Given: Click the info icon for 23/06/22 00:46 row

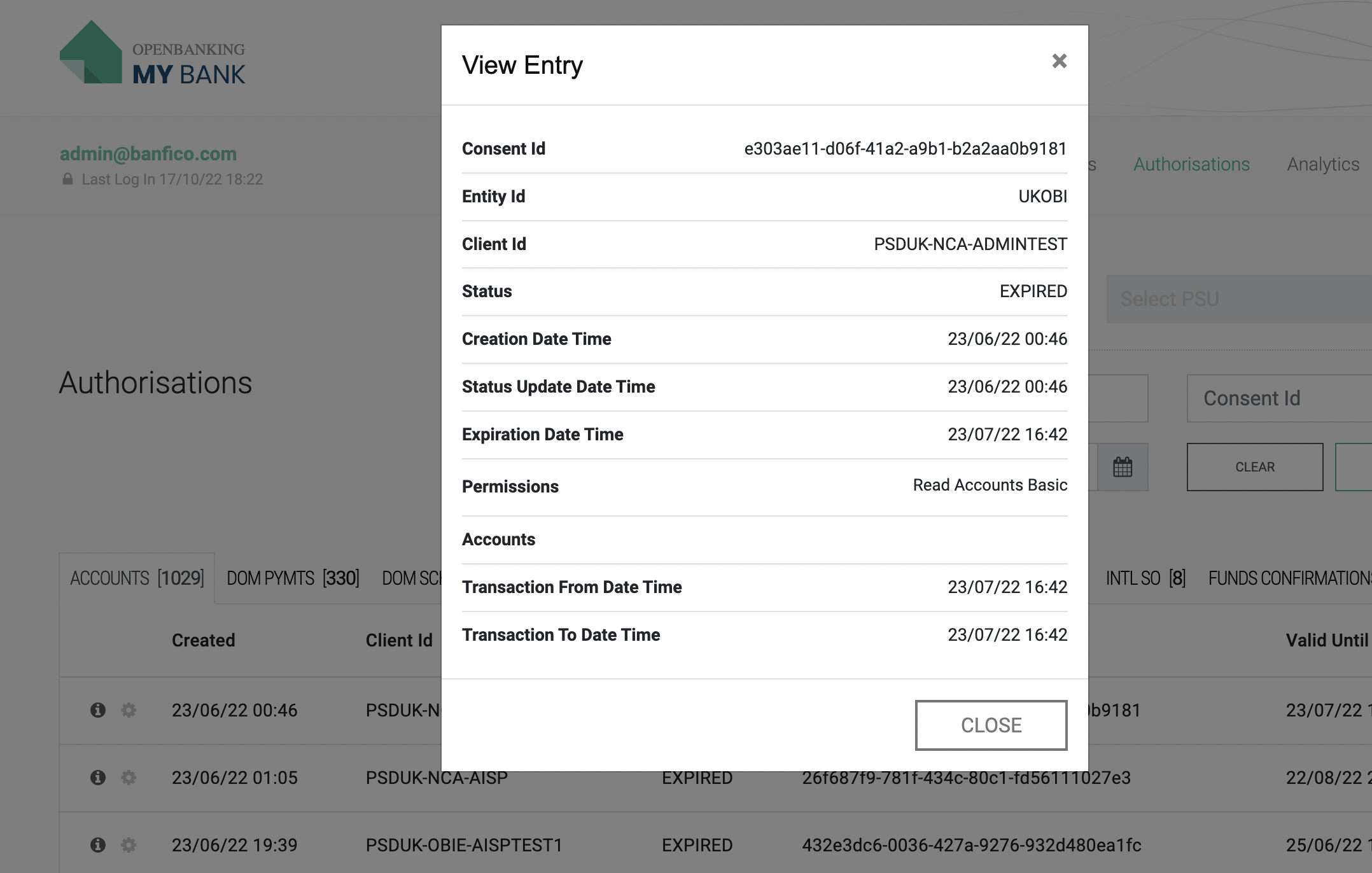Looking at the screenshot, I should point(98,709).
